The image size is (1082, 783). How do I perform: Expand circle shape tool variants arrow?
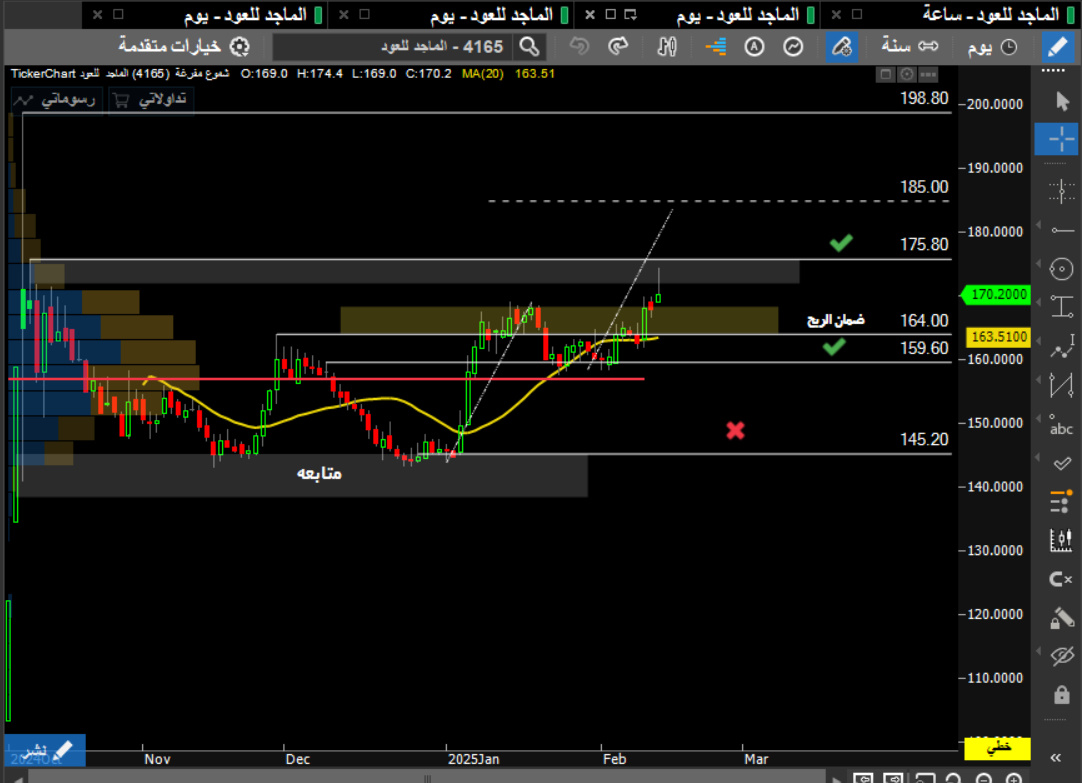(1039, 264)
